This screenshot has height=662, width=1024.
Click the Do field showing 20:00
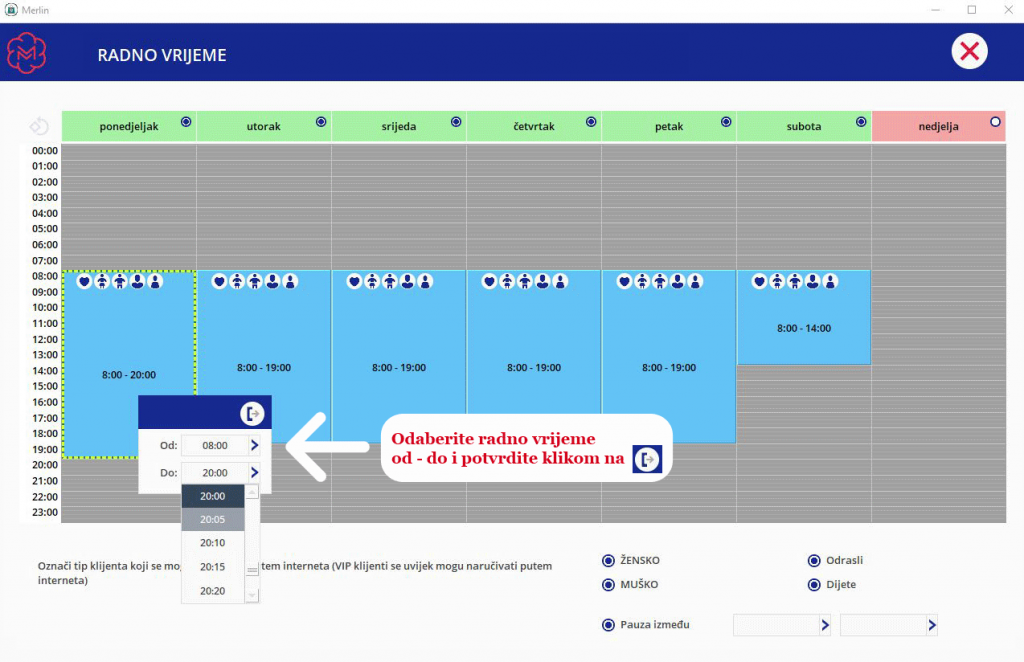click(215, 473)
